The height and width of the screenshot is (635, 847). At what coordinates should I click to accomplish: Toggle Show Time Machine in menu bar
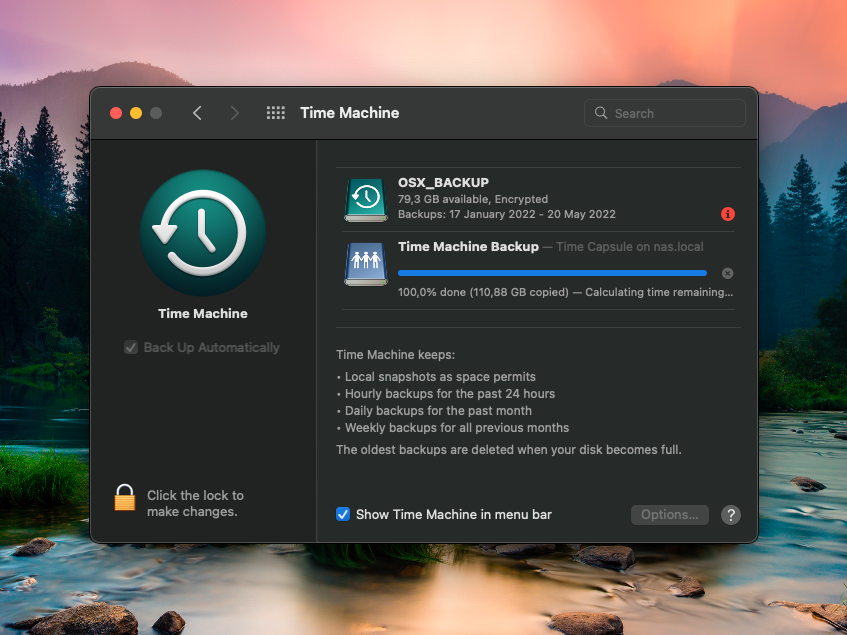343,514
